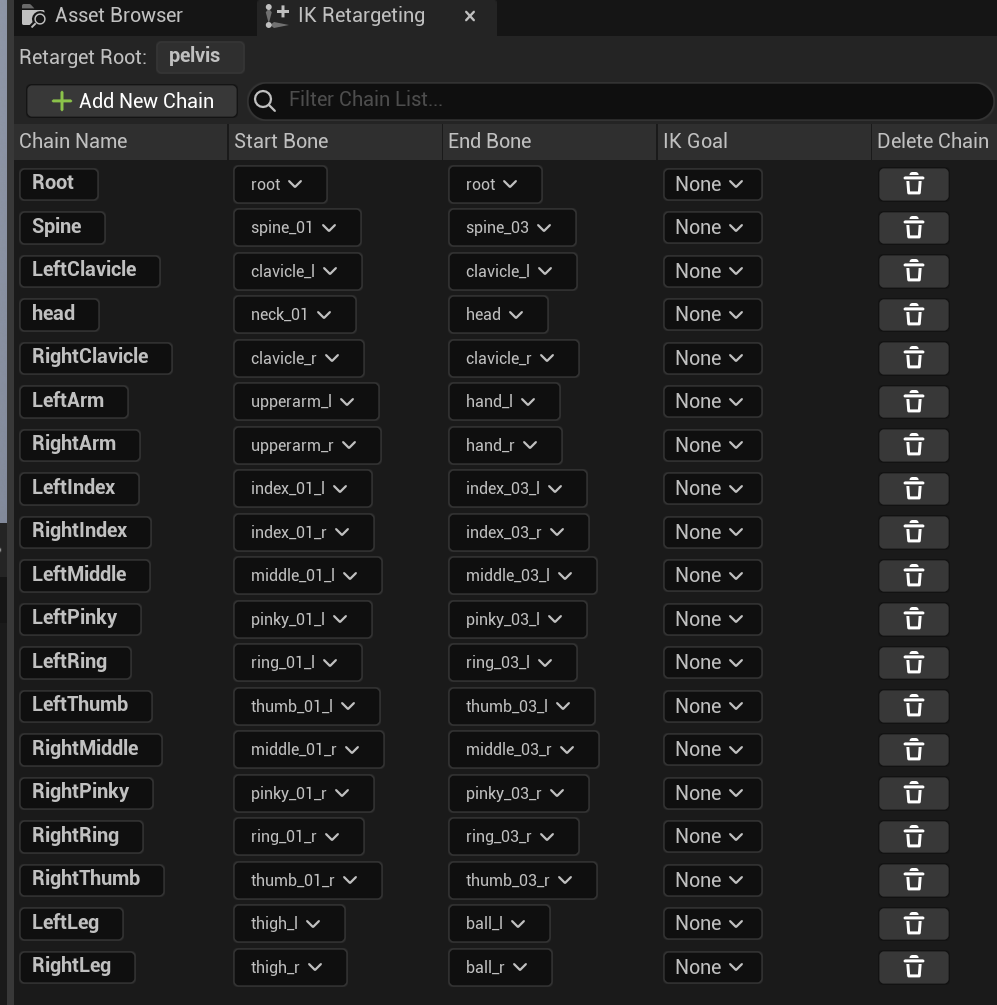Delete the LeftLeg chain
This screenshot has height=1005, width=997.
tap(913, 924)
